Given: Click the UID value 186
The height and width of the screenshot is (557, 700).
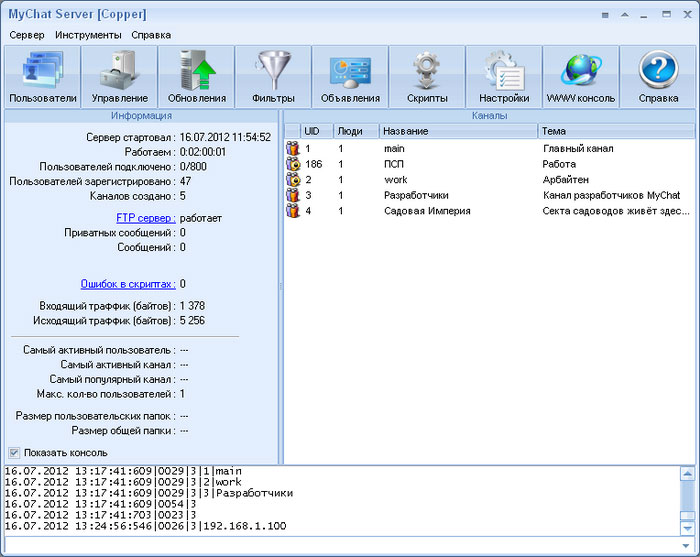Looking at the screenshot, I should click(313, 164).
